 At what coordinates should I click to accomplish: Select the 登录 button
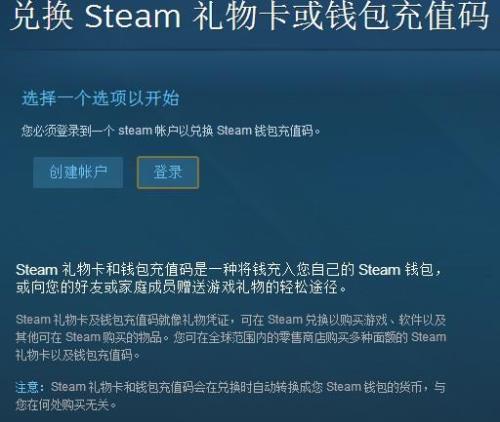point(168,173)
